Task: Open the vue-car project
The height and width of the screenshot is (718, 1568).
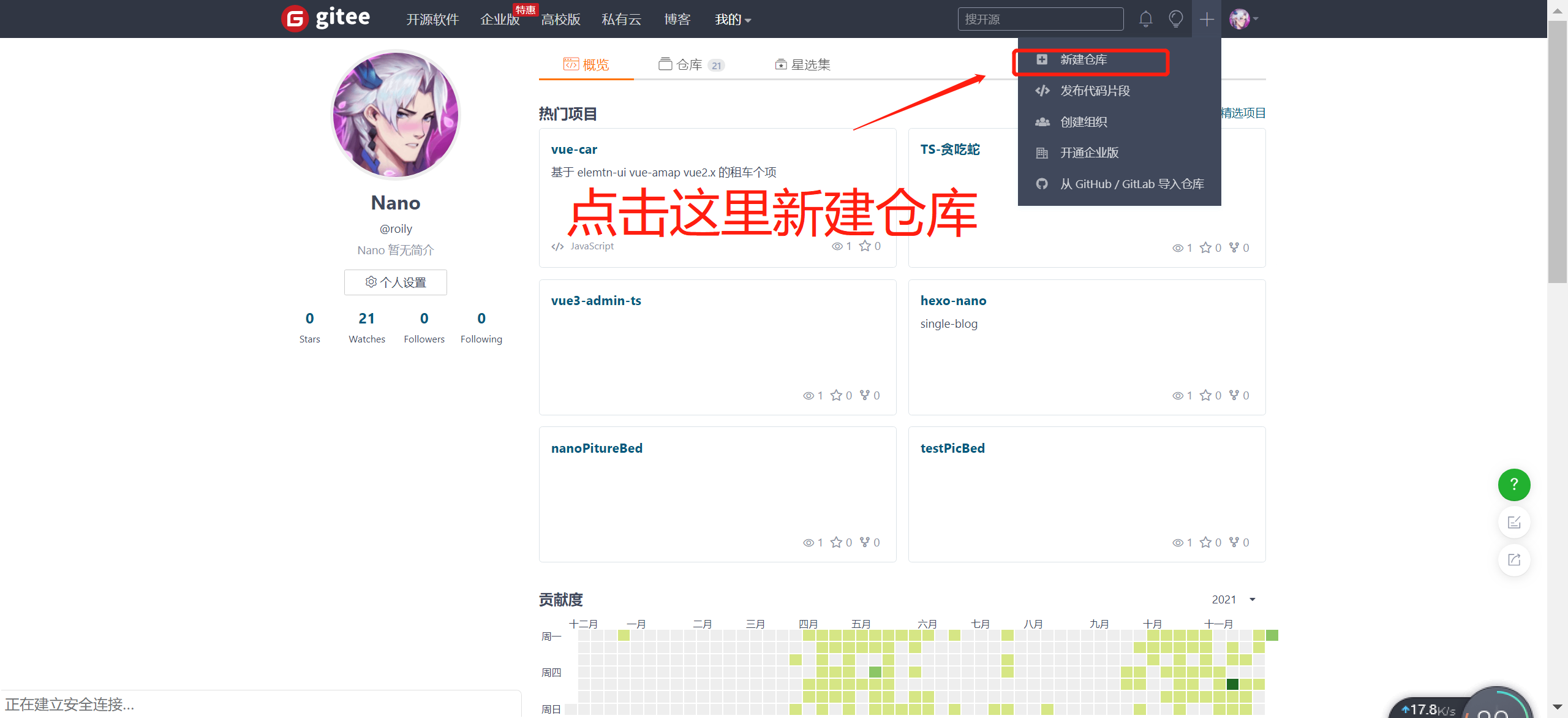Action: coord(574,149)
